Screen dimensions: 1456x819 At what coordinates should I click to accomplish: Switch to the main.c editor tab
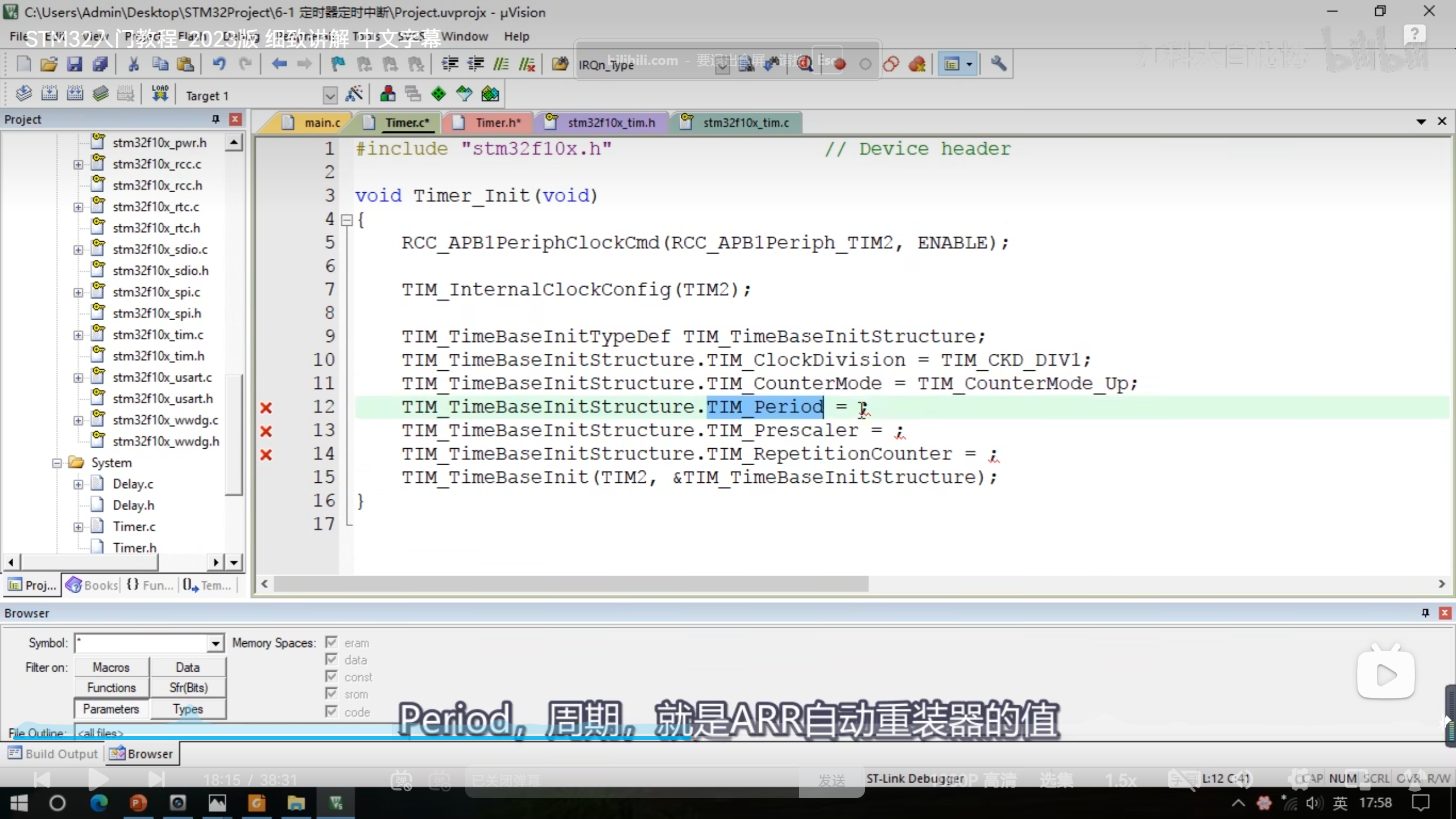(x=321, y=122)
